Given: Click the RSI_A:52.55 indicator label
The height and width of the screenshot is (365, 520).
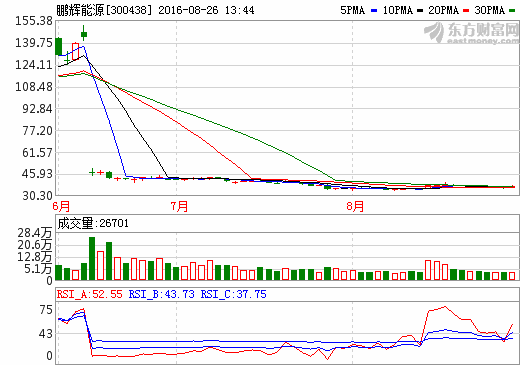Looking at the screenshot, I should coord(89,294).
